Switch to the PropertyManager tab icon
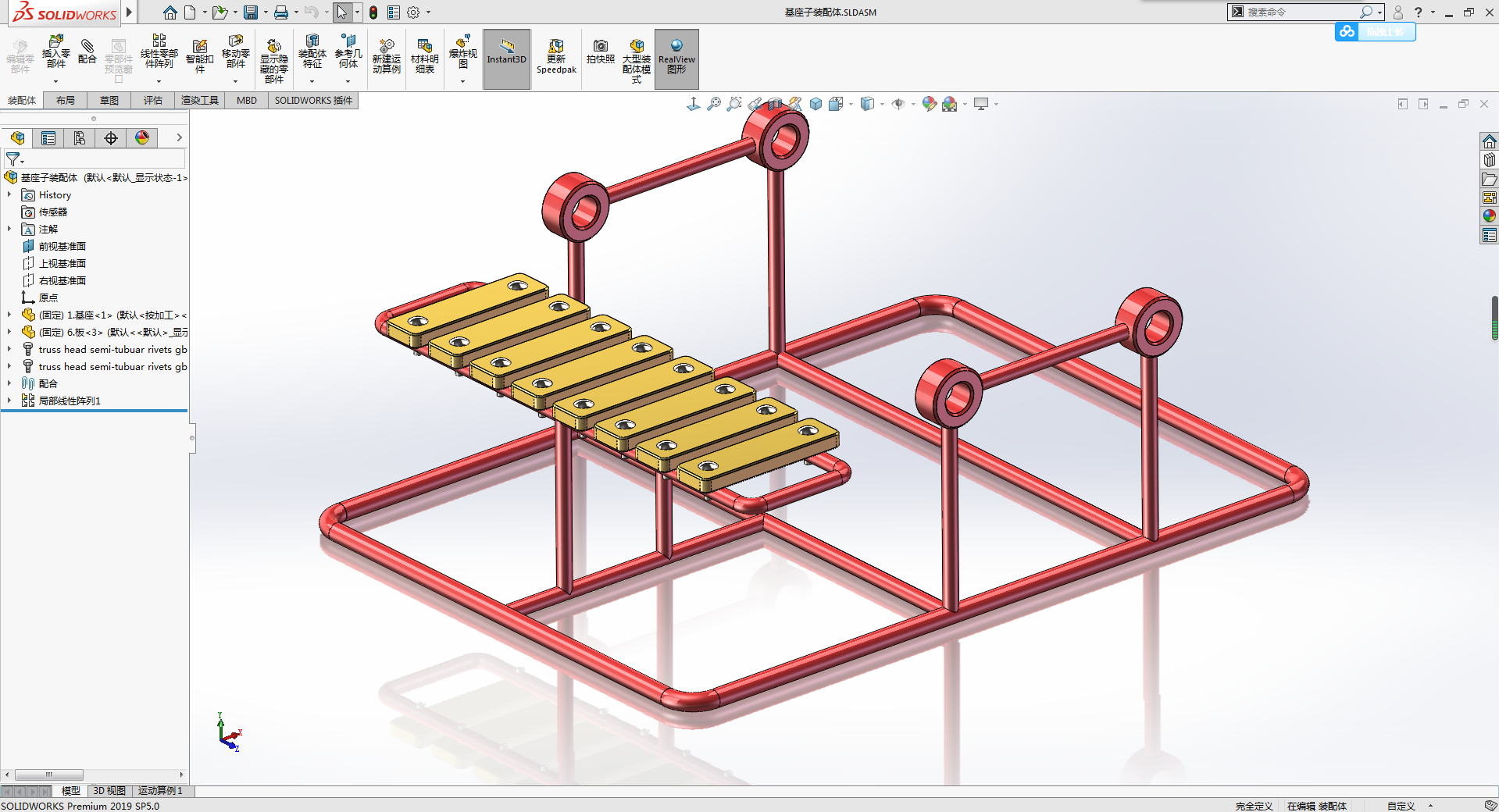1499x812 pixels. coord(48,138)
